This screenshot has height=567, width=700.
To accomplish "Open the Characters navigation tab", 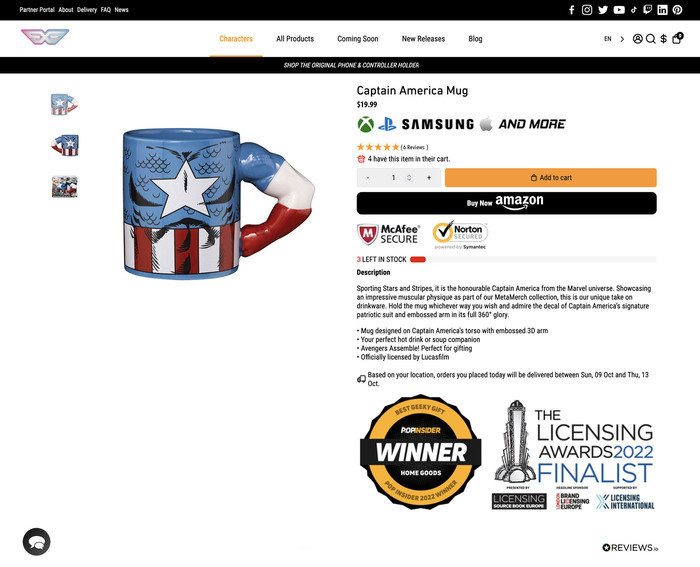I will [236, 39].
